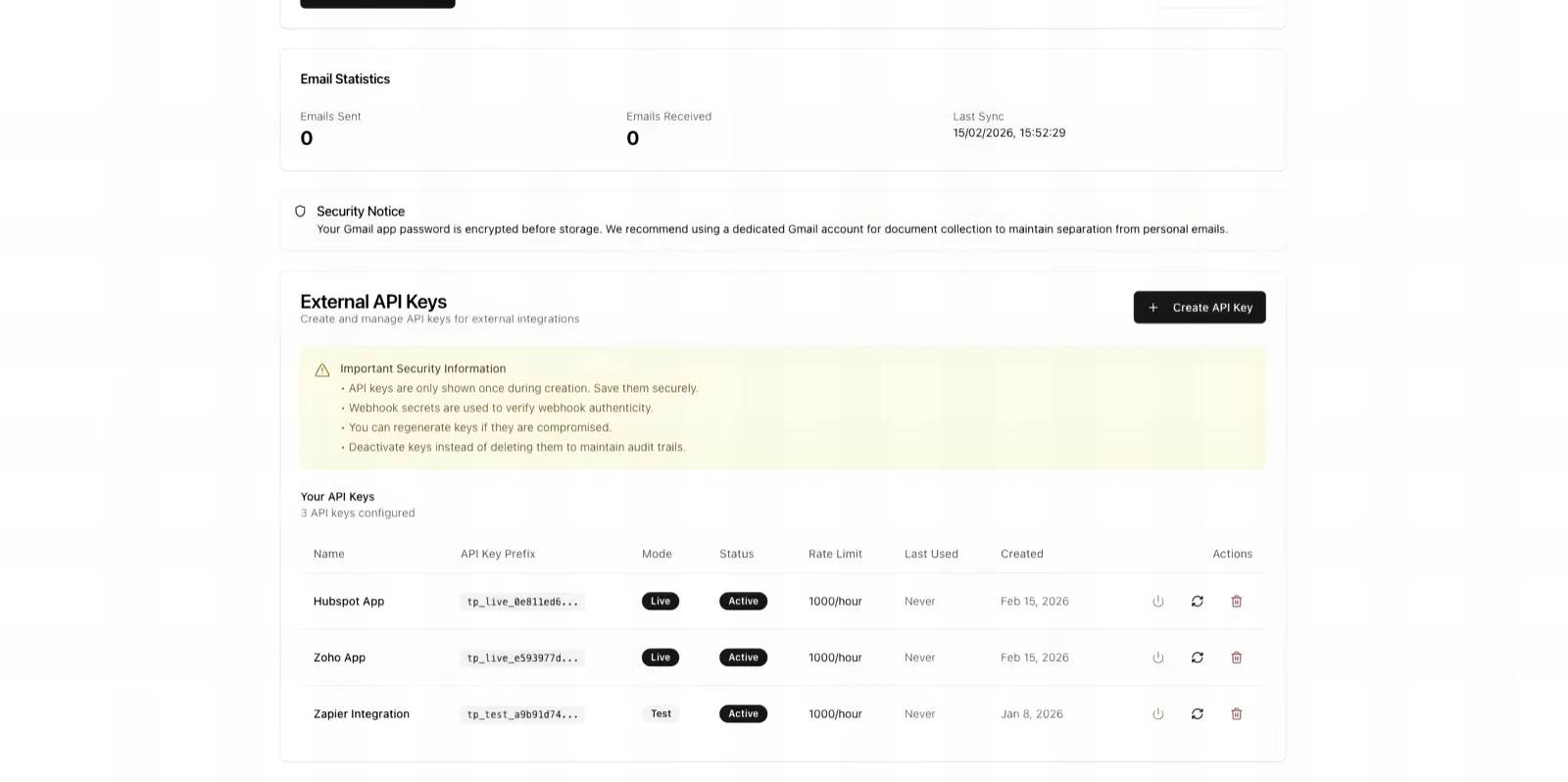Click the tp_test_a9b91d74... key prefix
Viewport: 1568px width, 782px height.
click(522, 714)
